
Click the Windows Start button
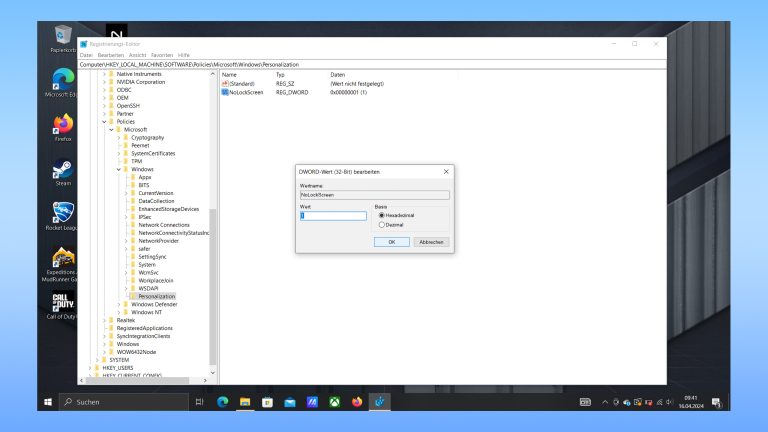tap(47, 401)
